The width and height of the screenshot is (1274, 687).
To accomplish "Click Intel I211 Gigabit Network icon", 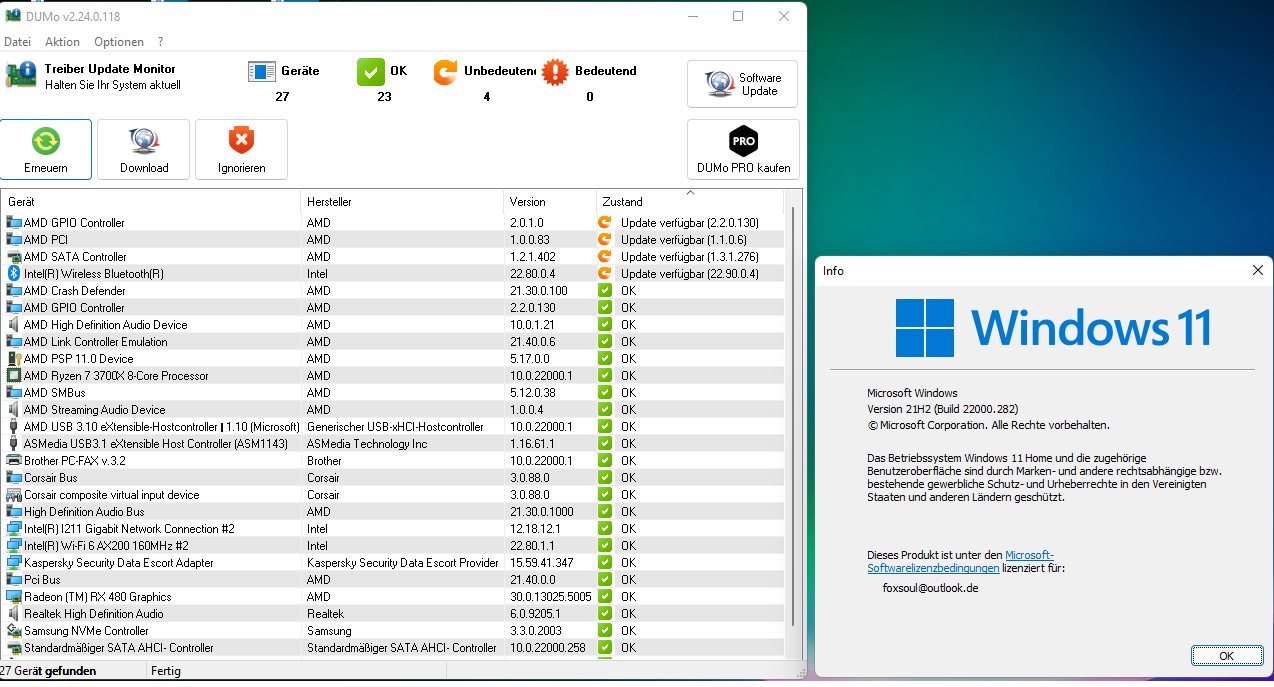I will (14, 529).
